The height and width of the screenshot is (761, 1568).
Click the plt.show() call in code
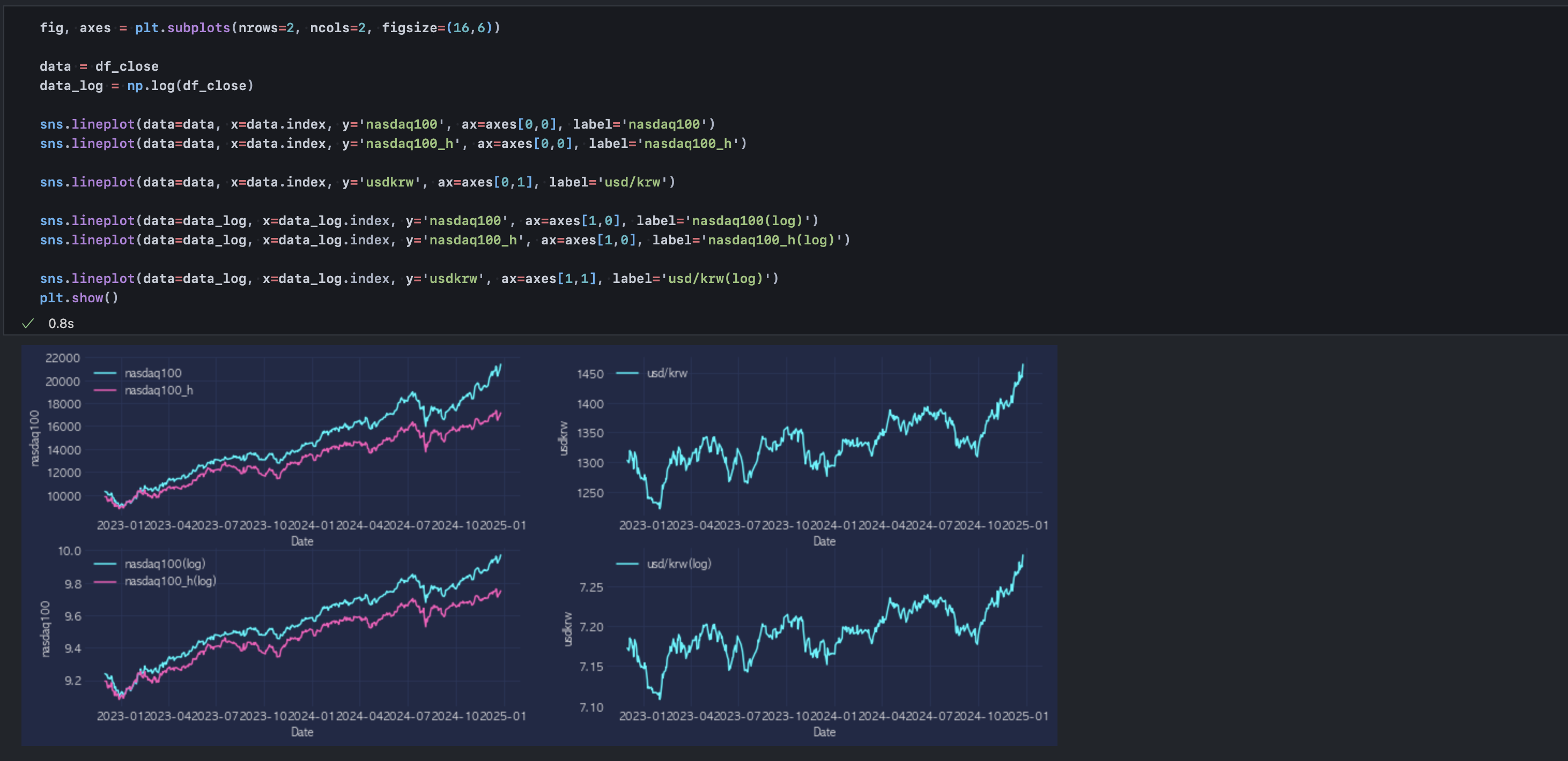coord(78,298)
